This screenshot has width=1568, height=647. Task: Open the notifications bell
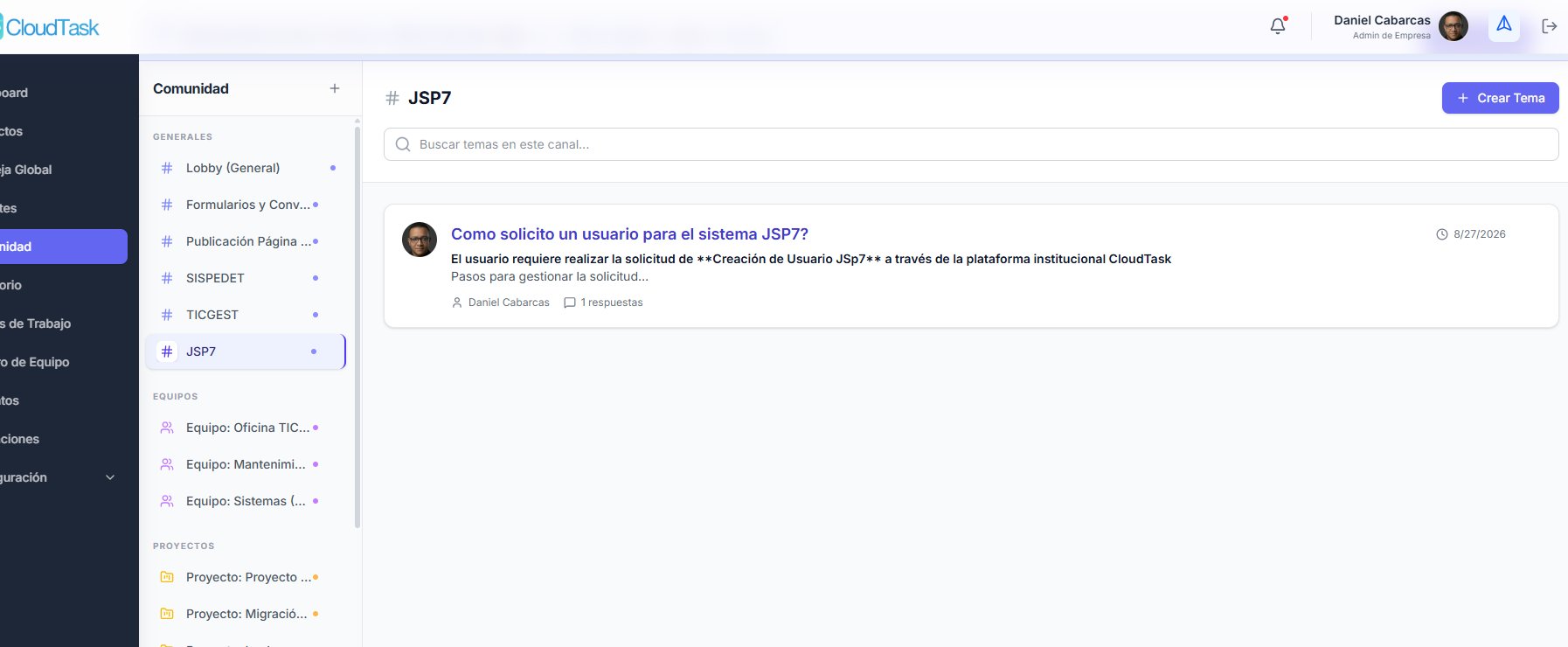coord(1278,25)
